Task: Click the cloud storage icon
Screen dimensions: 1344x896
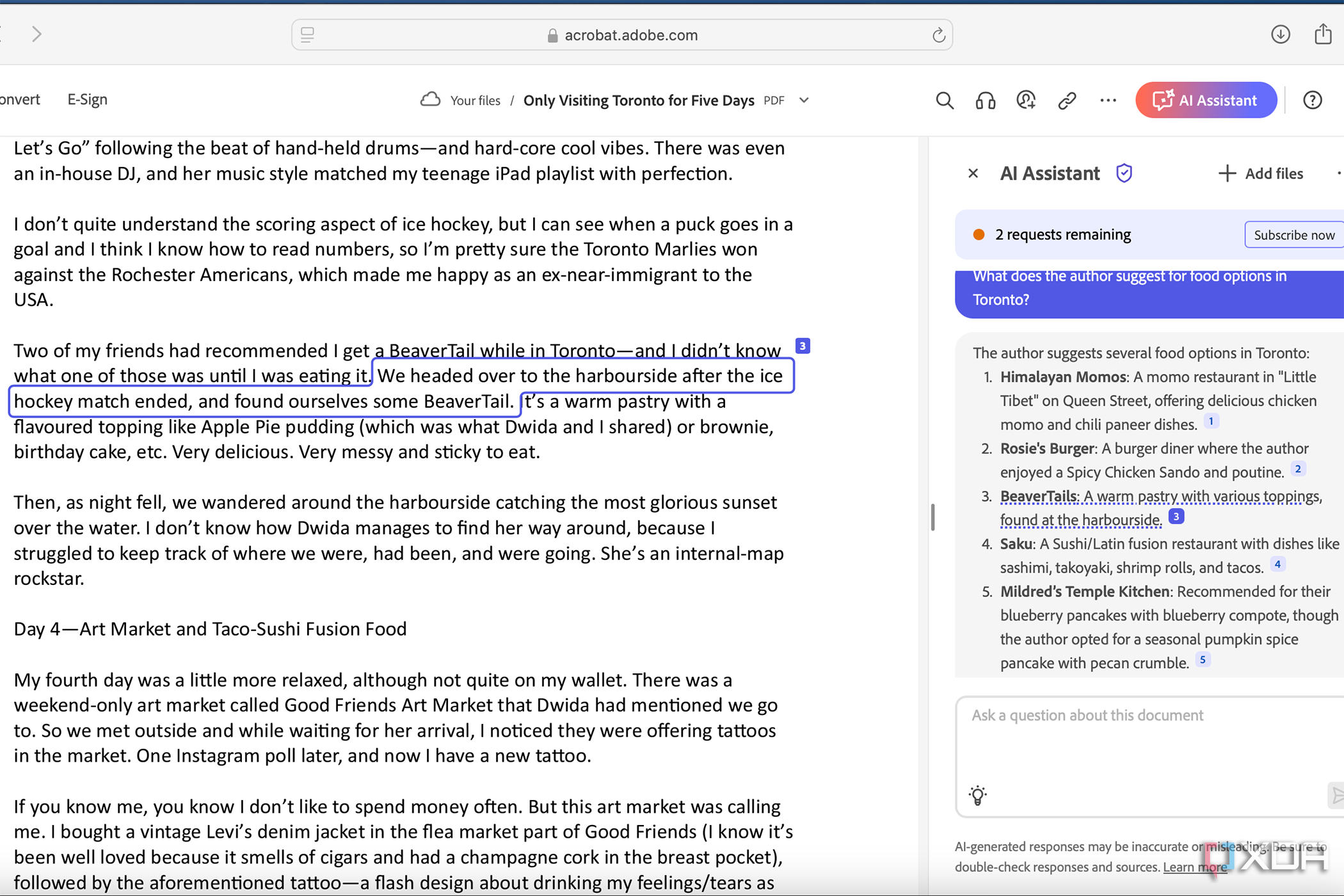Action: coord(430,100)
